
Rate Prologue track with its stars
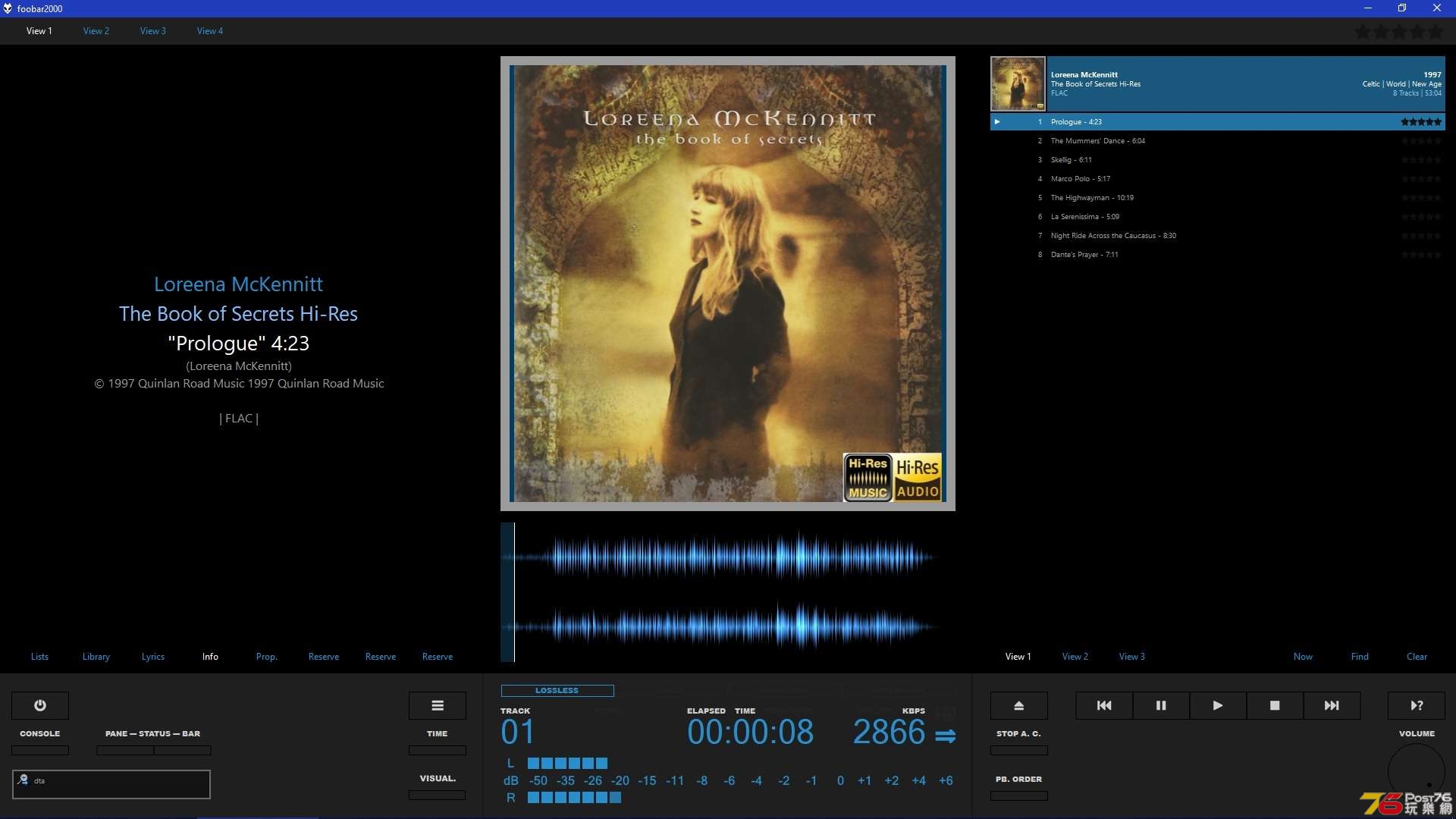(x=1421, y=122)
